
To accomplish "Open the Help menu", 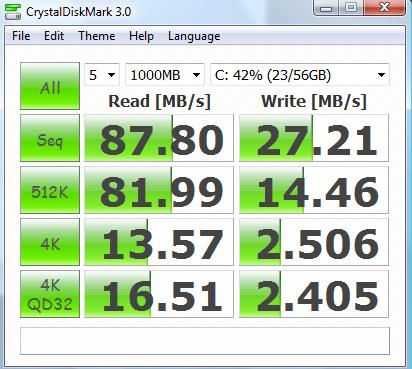I will coord(141,36).
